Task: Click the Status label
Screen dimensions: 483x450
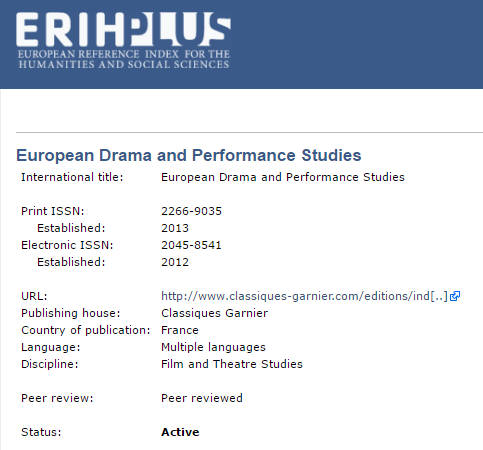Action: [41, 432]
